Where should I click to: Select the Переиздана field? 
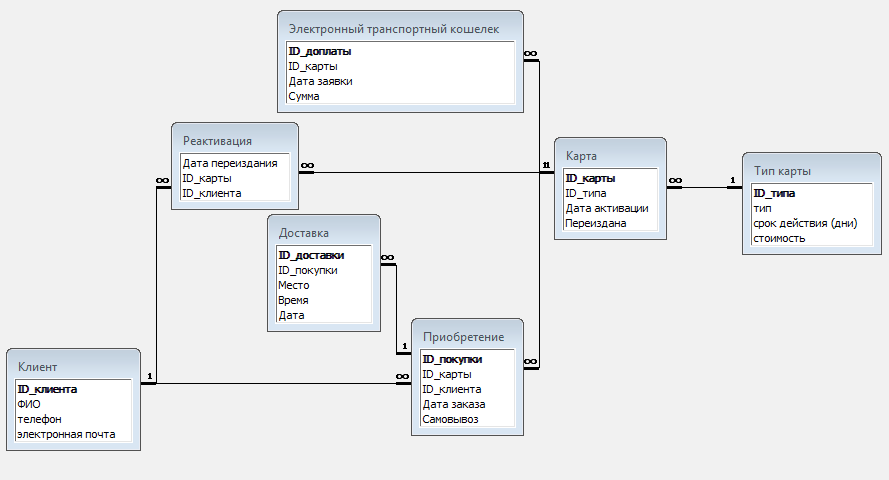point(595,223)
